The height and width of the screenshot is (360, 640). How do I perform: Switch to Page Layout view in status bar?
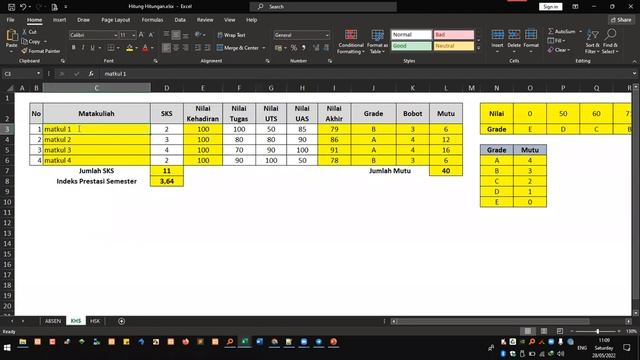click(544, 331)
